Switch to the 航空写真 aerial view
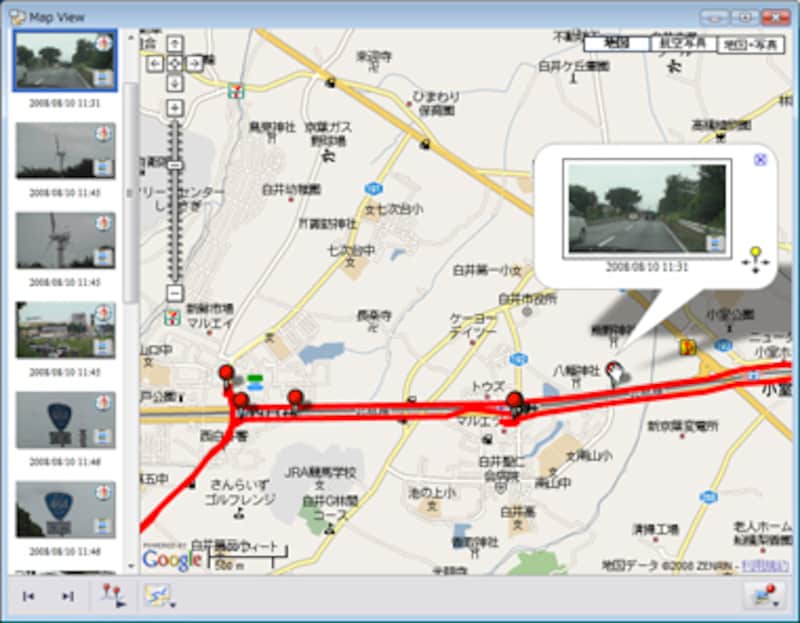 coord(683,44)
